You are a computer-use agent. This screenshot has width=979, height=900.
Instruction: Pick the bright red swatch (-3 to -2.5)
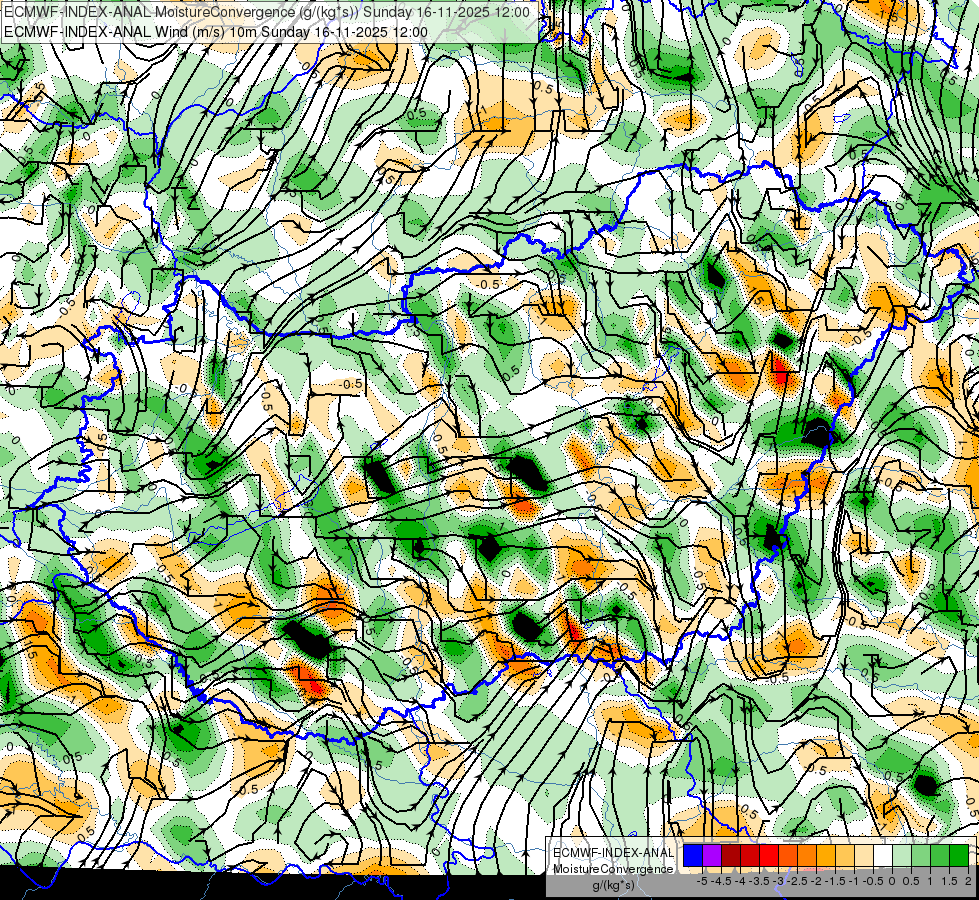tap(769, 855)
